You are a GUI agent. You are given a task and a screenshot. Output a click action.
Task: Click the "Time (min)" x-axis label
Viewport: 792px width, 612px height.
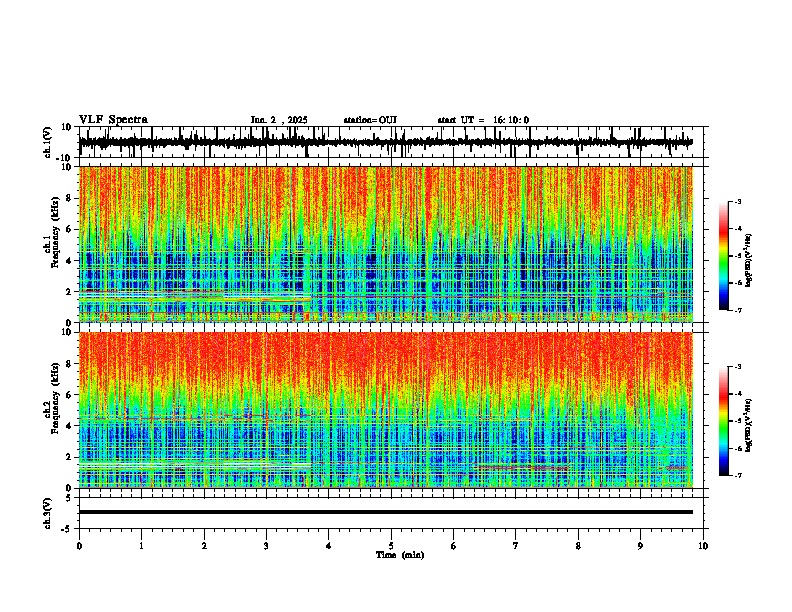(x=400, y=555)
